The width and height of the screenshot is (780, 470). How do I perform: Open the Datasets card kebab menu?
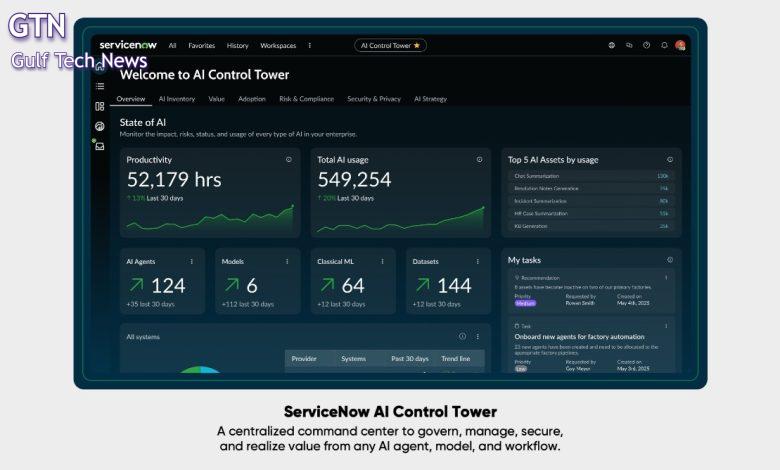click(x=477, y=261)
